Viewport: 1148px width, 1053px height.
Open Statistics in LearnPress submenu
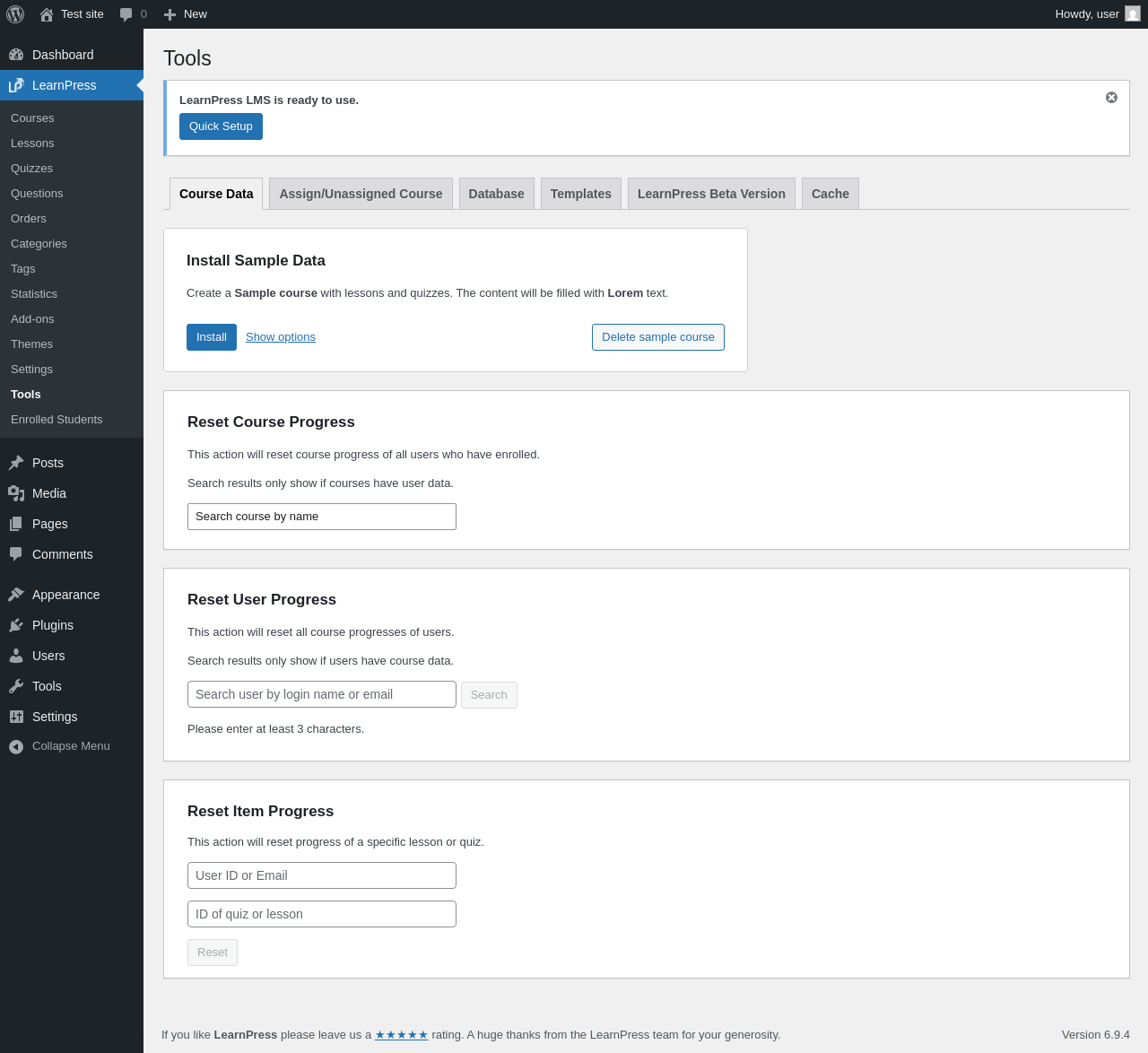[72, 294]
